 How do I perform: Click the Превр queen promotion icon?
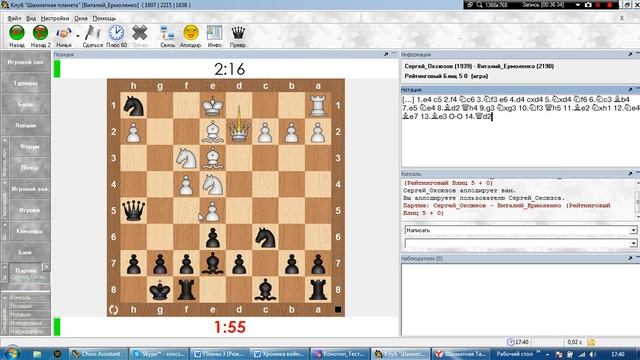coord(238,33)
